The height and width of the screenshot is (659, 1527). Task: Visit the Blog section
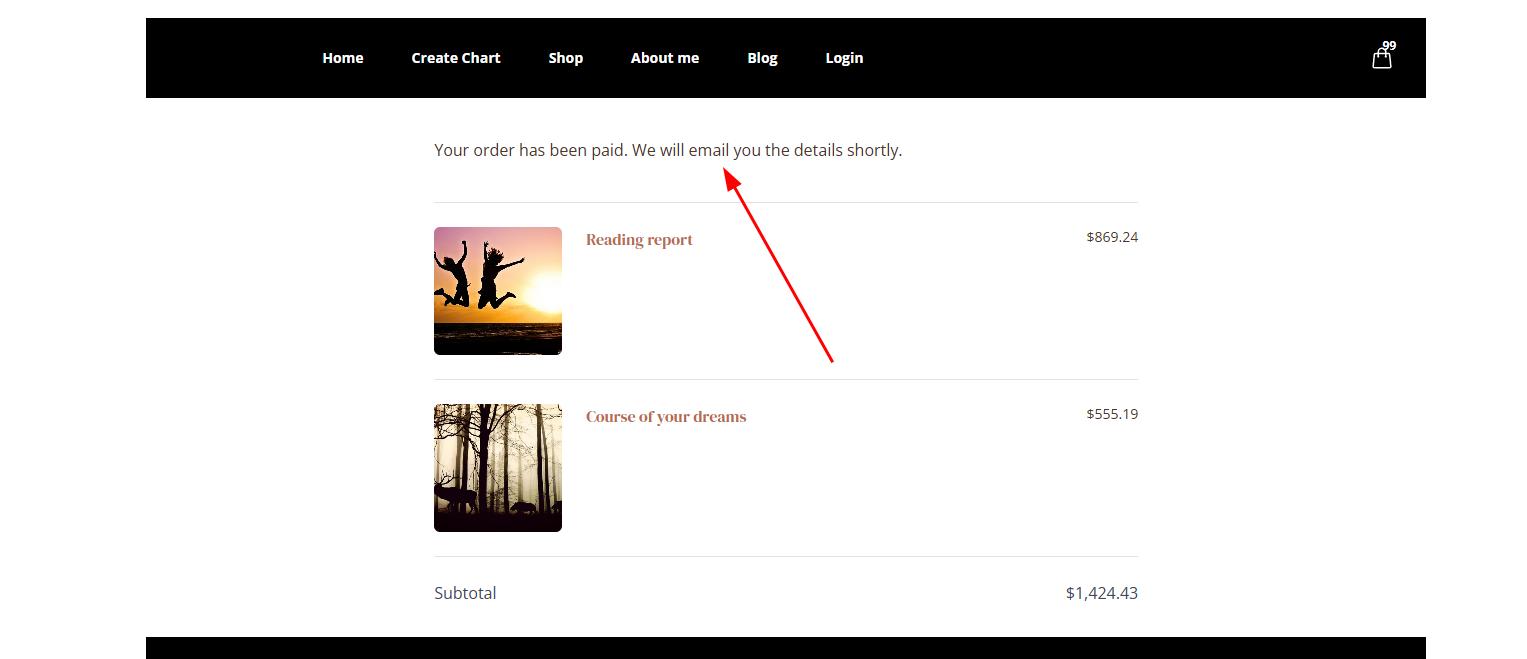point(761,58)
